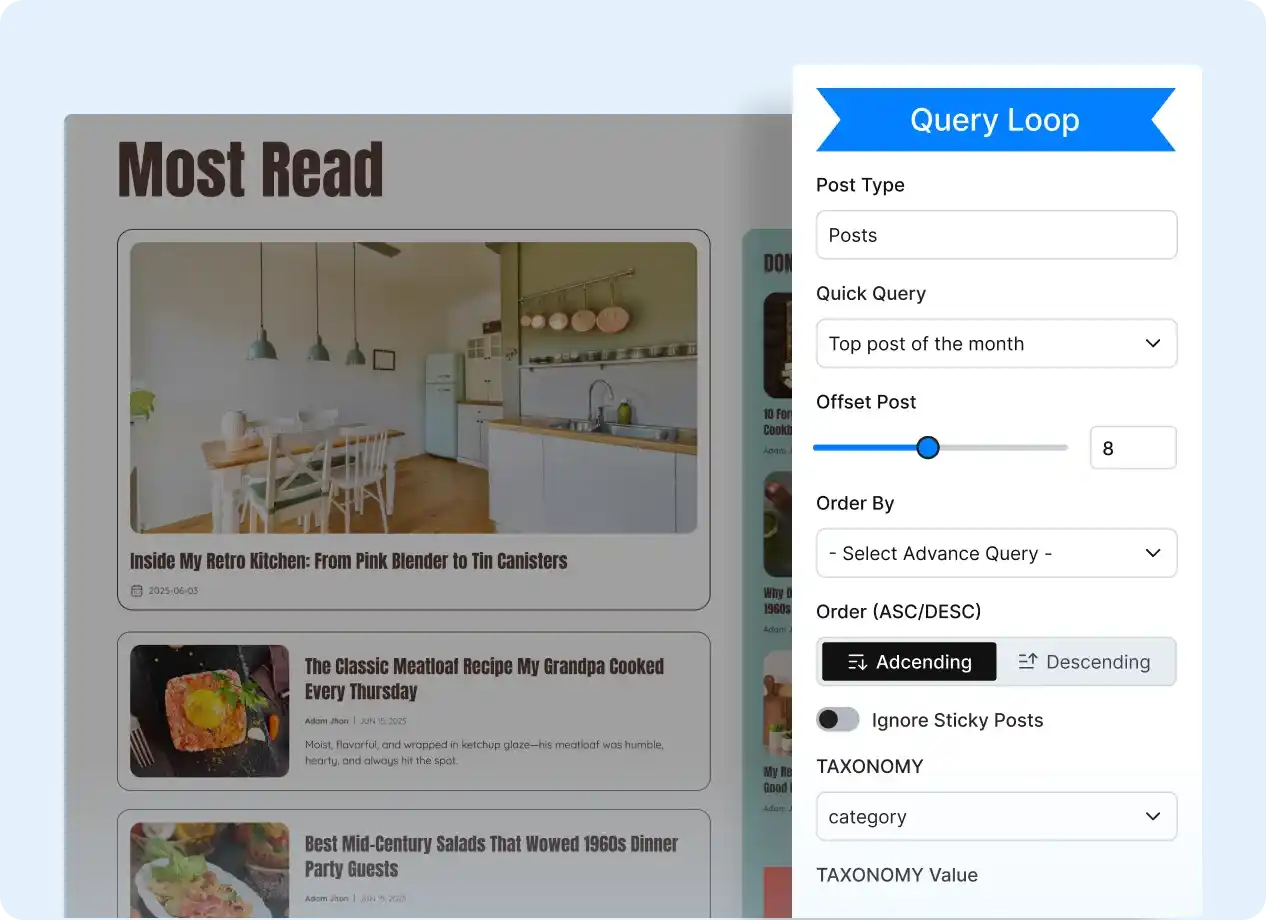Click the meatloaf recipe thumbnail
Image resolution: width=1266 pixels, height=920 pixels.
click(210, 710)
